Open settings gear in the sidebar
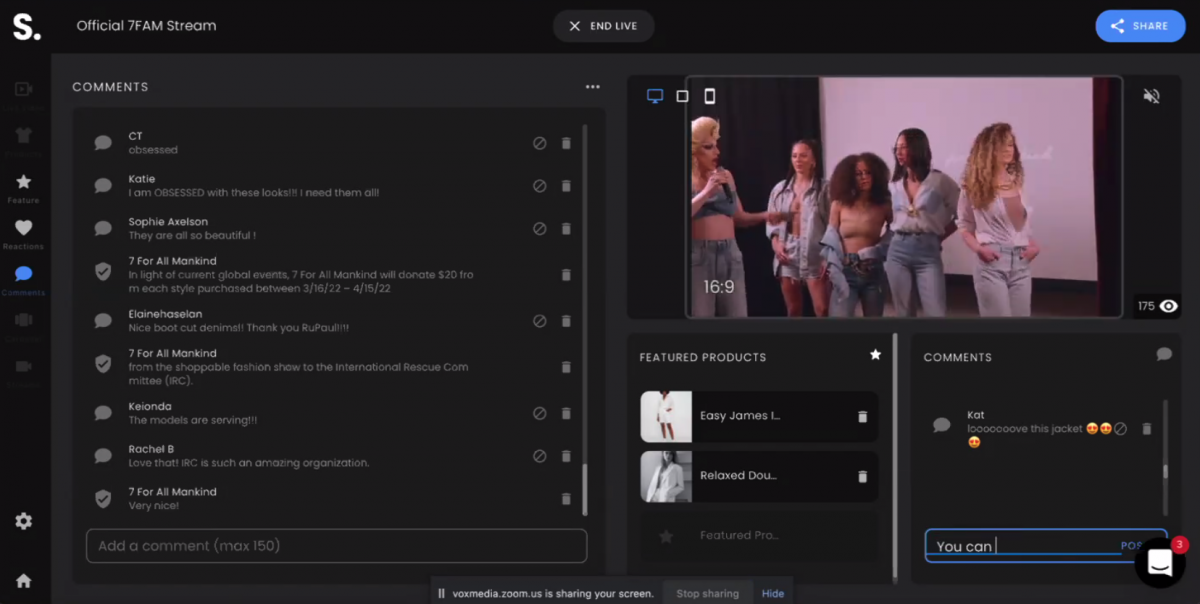 pos(23,521)
